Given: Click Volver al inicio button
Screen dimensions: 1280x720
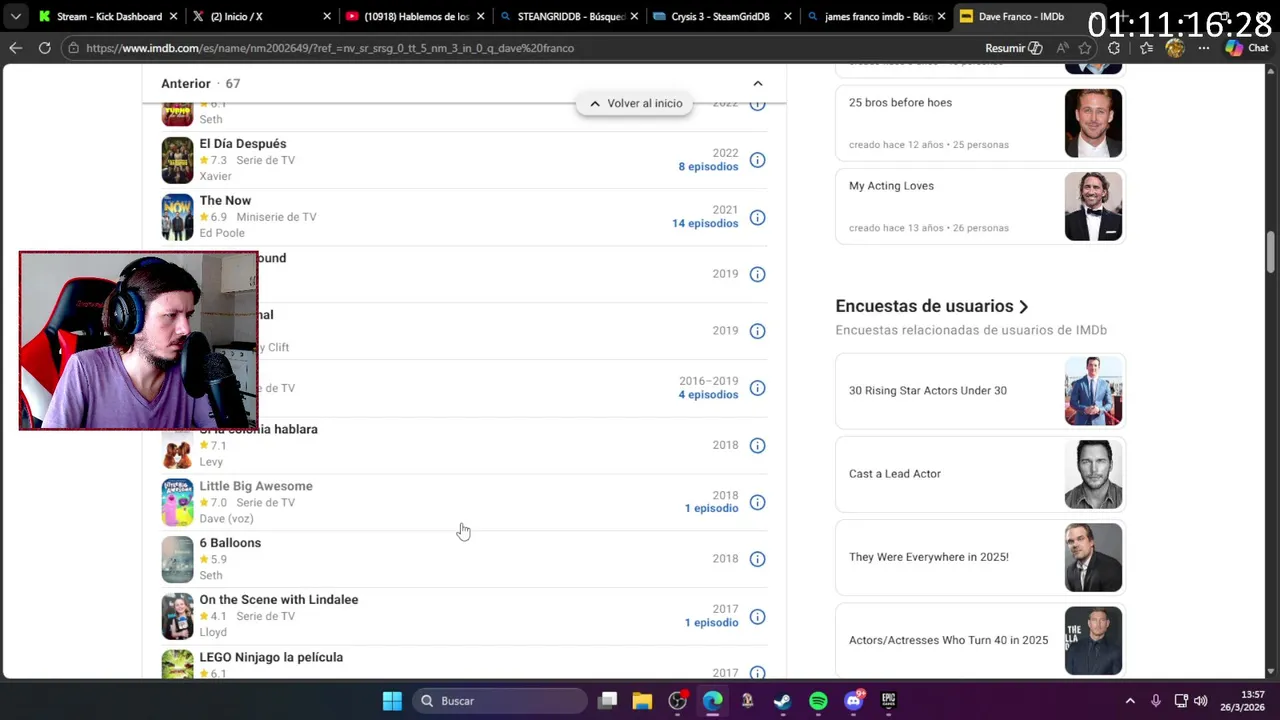Looking at the screenshot, I should (x=635, y=103).
